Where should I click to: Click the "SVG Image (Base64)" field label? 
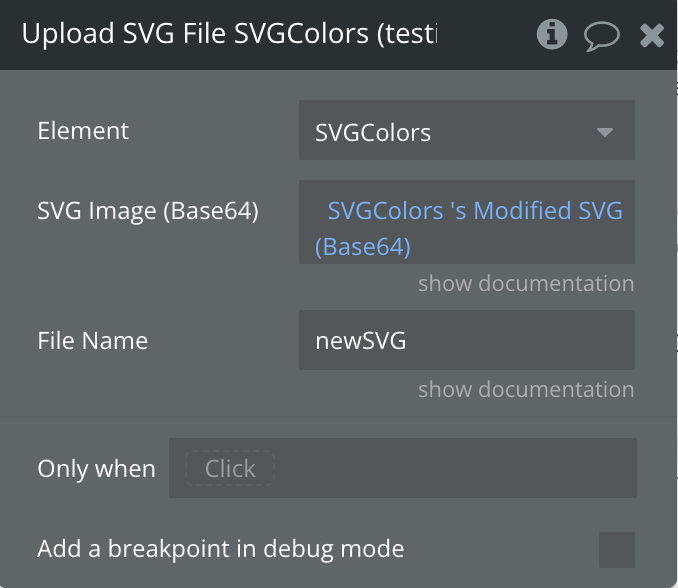tap(148, 211)
